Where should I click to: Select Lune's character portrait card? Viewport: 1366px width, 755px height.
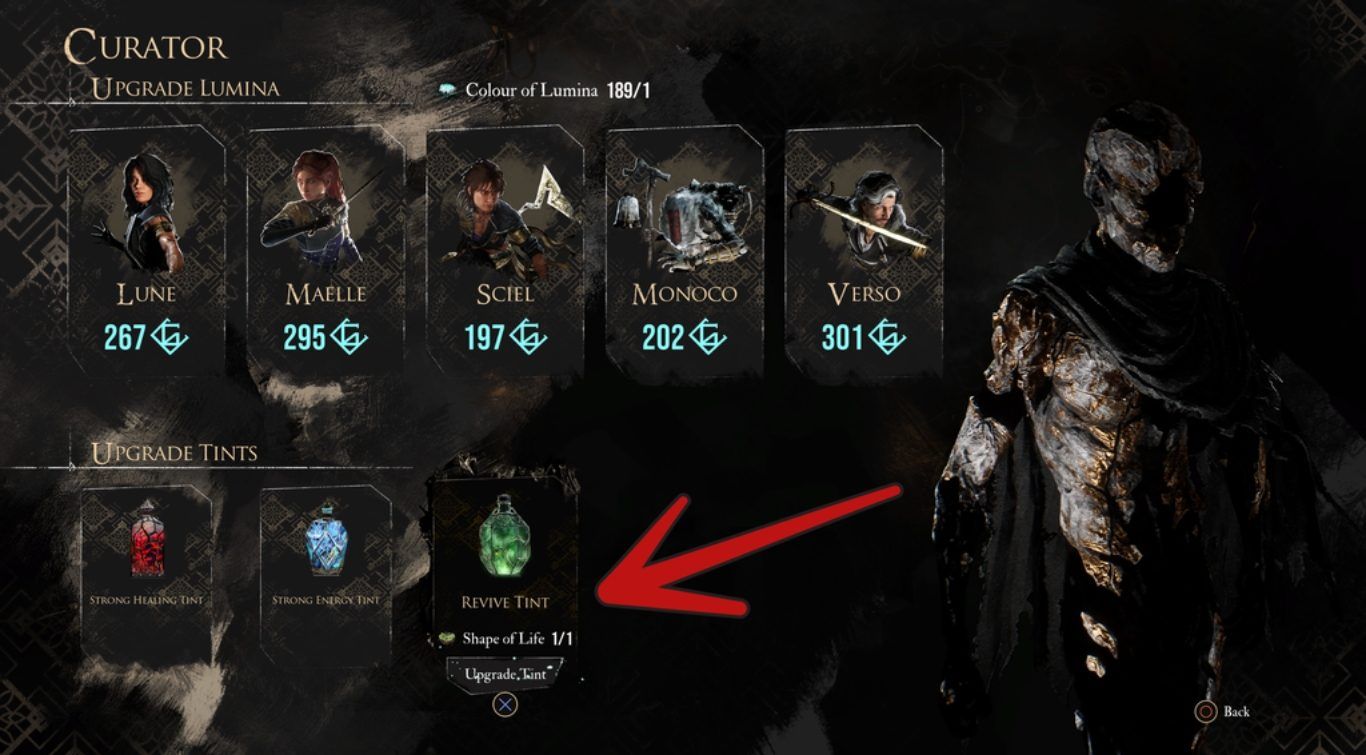coord(146,250)
